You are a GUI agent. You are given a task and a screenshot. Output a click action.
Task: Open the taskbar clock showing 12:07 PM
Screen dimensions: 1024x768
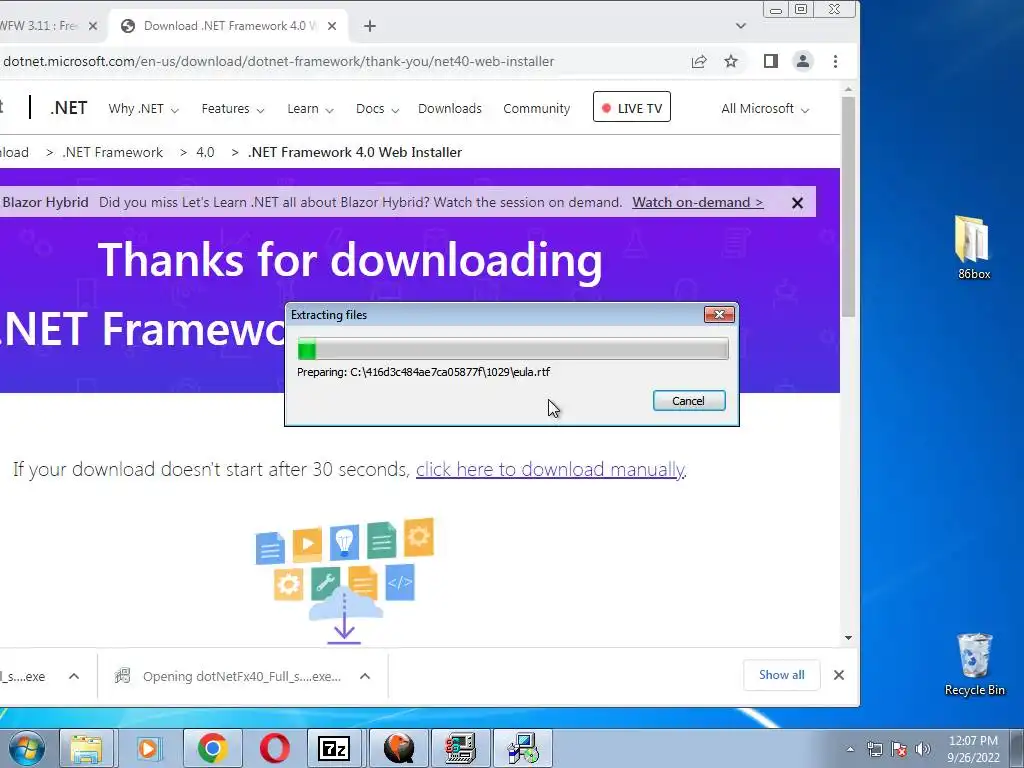[x=973, y=748]
